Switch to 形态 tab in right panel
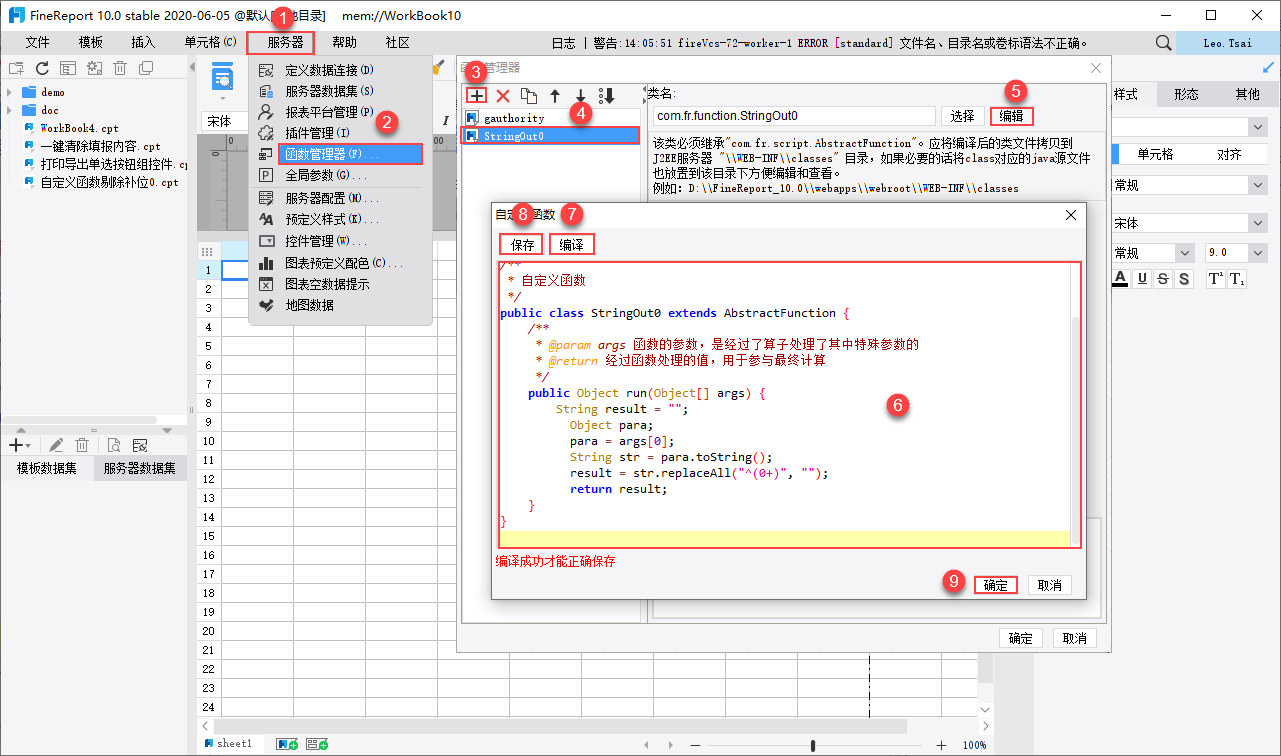The width and height of the screenshot is (1281, 756). pos(1186,94)
